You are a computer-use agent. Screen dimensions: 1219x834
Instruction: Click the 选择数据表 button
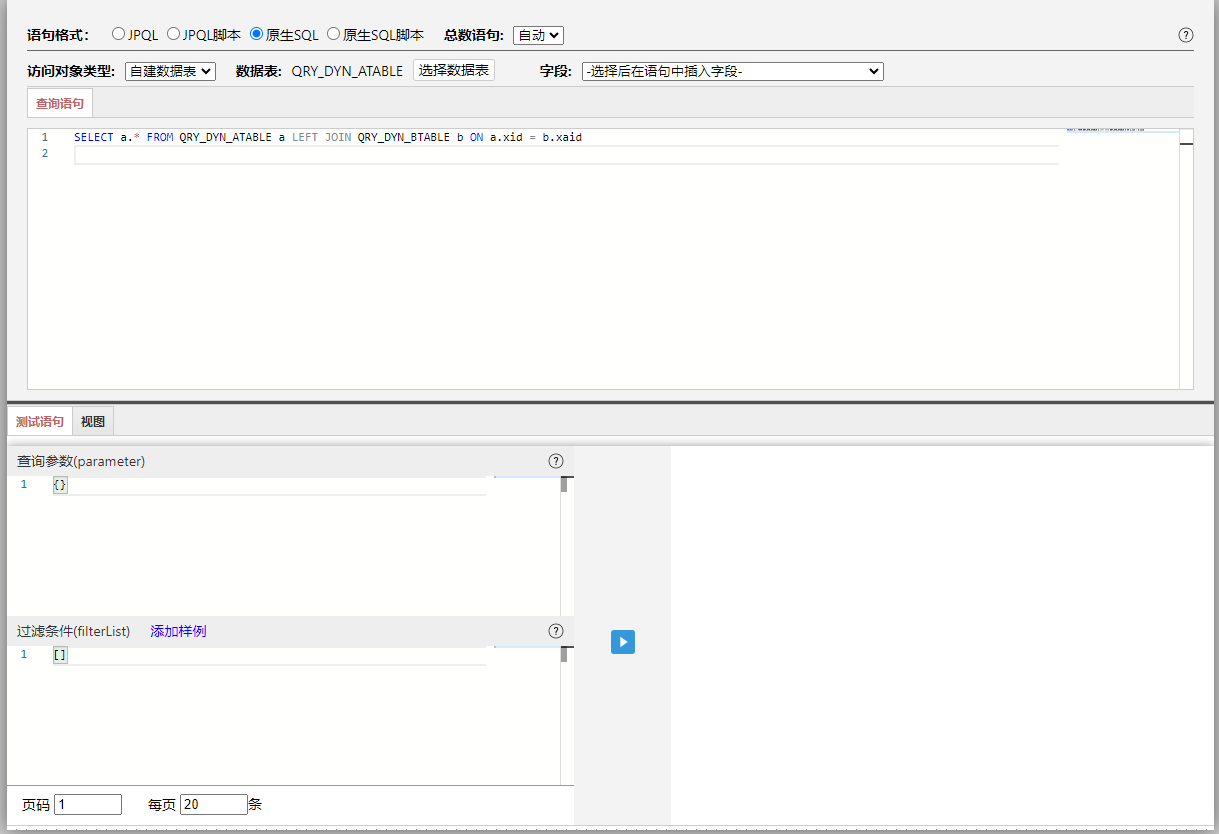pos(454,70)
